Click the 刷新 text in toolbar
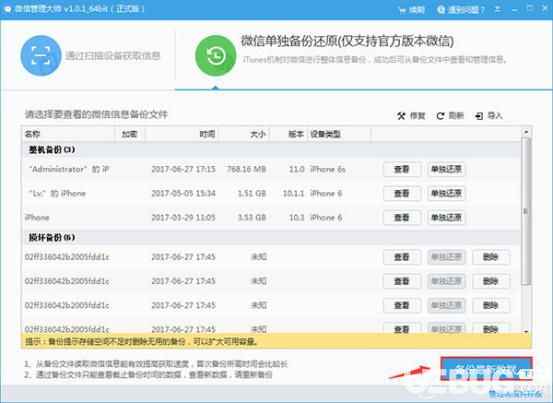 tap(456, 116)
